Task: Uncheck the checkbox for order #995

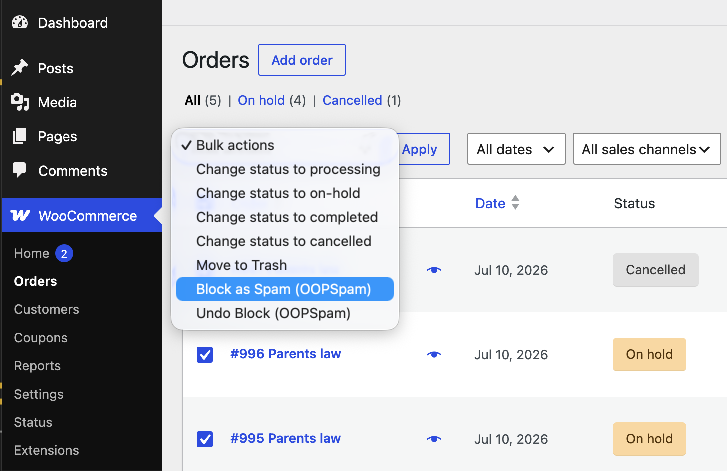Action: [205, 439]
